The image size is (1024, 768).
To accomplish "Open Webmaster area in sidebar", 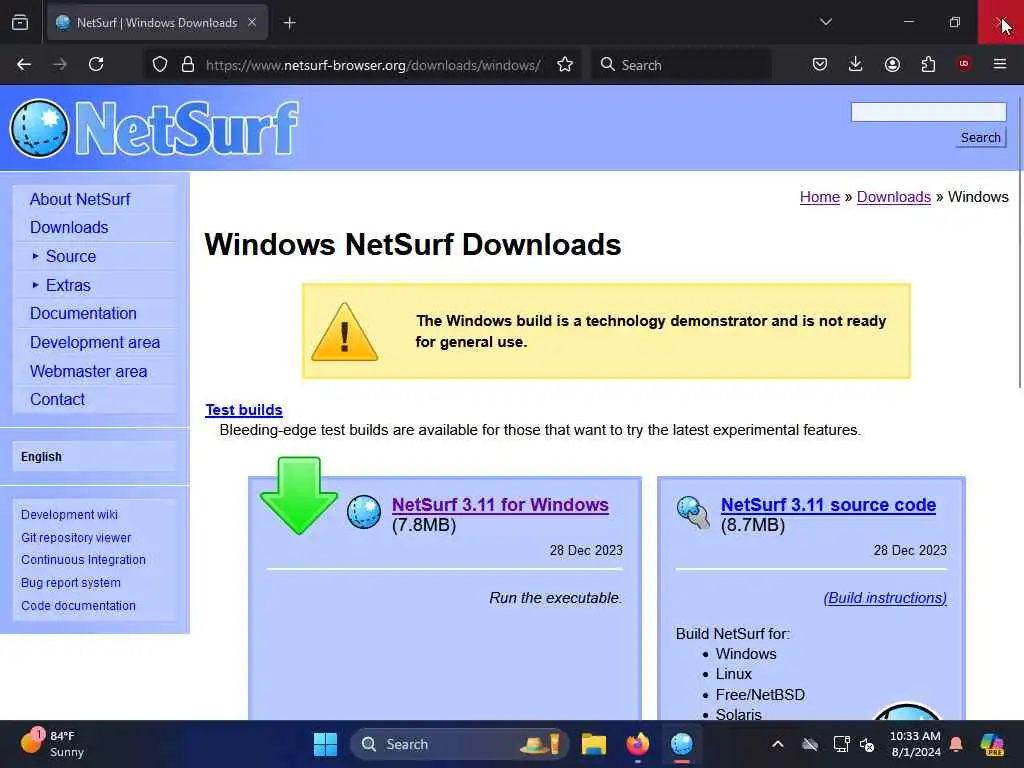I will pyautogui.click(x=88, y=371).
